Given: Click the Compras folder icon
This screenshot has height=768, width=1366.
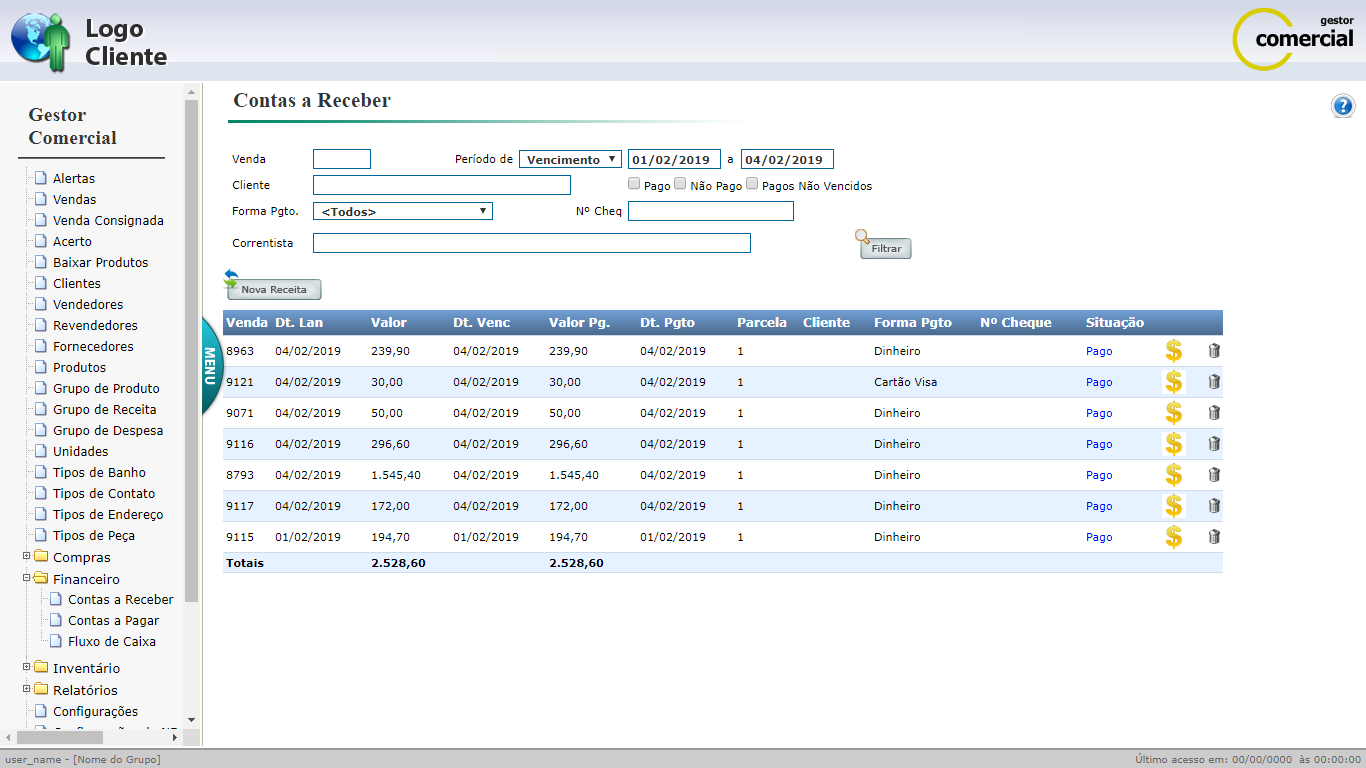Looking at the screenshot, I should point(41,557).
